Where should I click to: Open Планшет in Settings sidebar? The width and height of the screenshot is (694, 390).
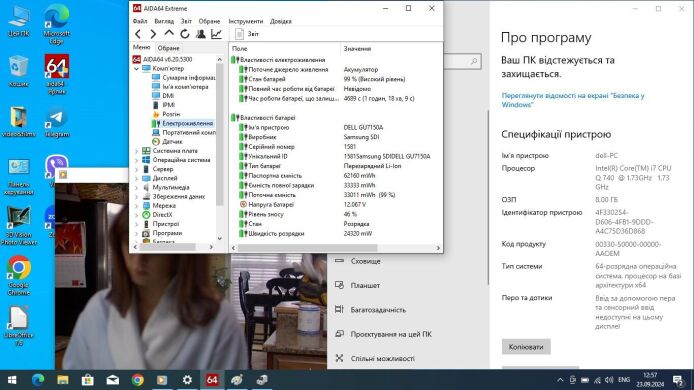click(359, 286)
